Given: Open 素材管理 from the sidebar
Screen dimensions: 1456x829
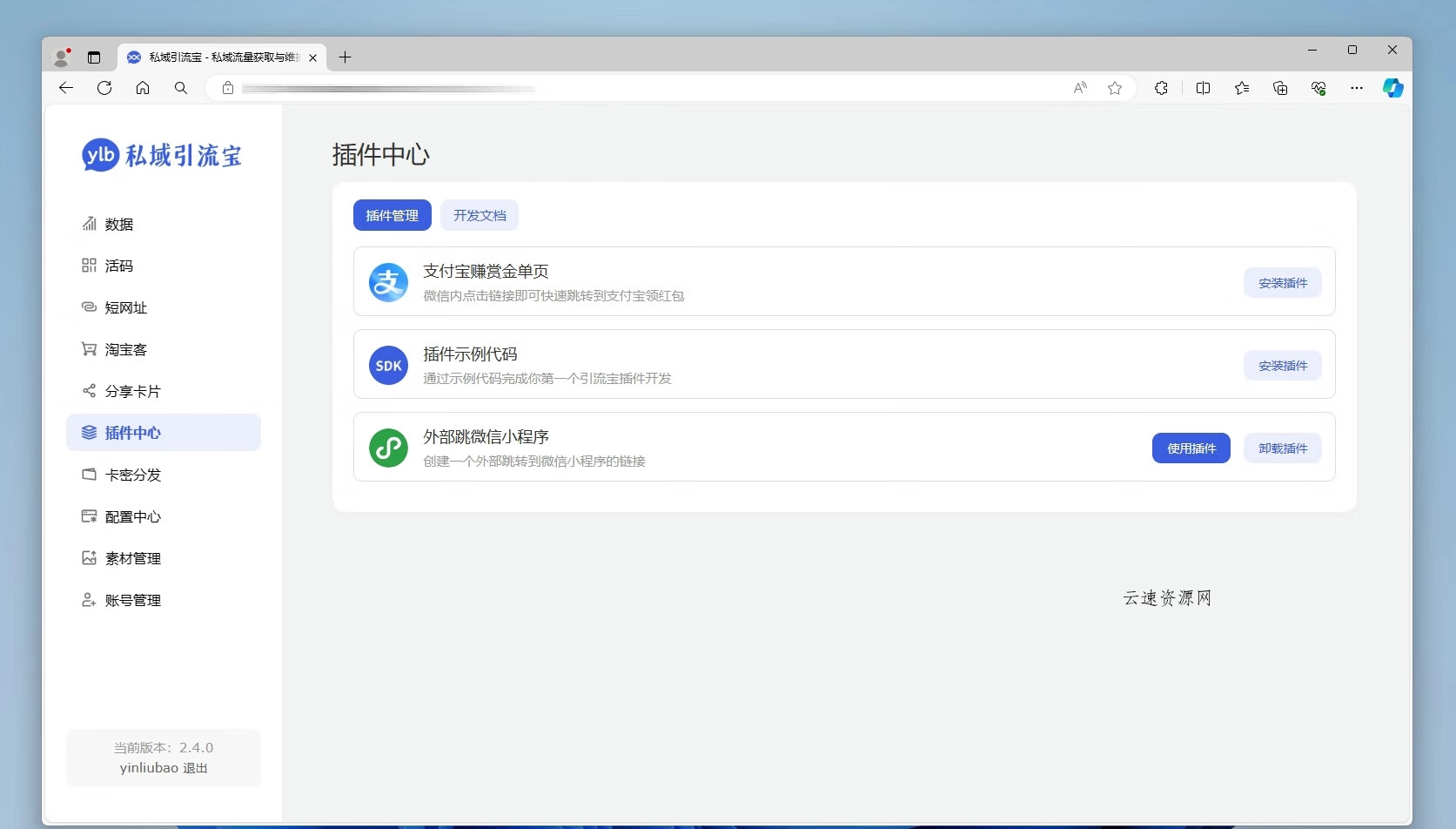Looking at the screenshot, I should pyautogui.click(x=131, y=558).
